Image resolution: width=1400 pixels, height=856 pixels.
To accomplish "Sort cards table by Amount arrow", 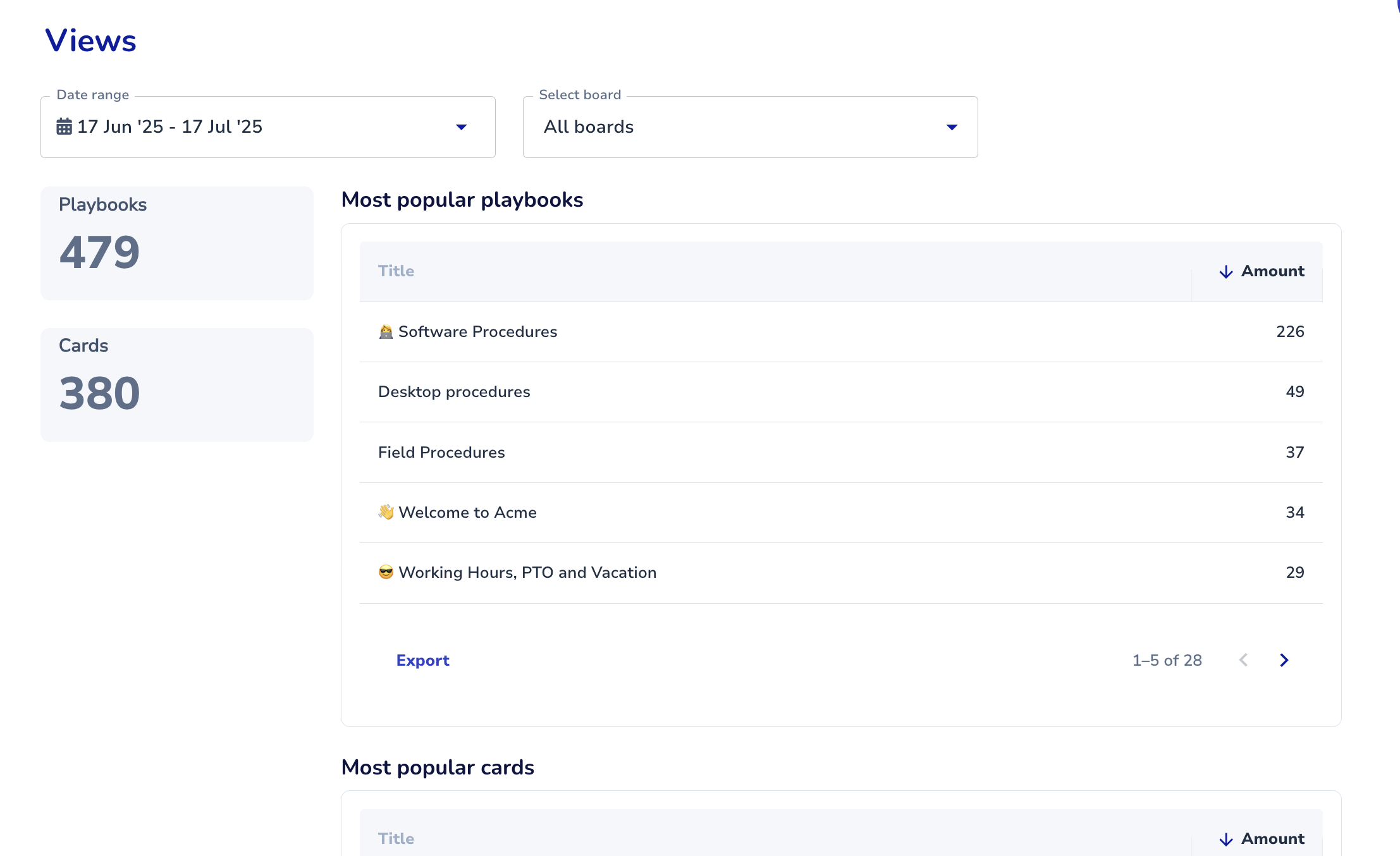I will (x=1225, y=839).
